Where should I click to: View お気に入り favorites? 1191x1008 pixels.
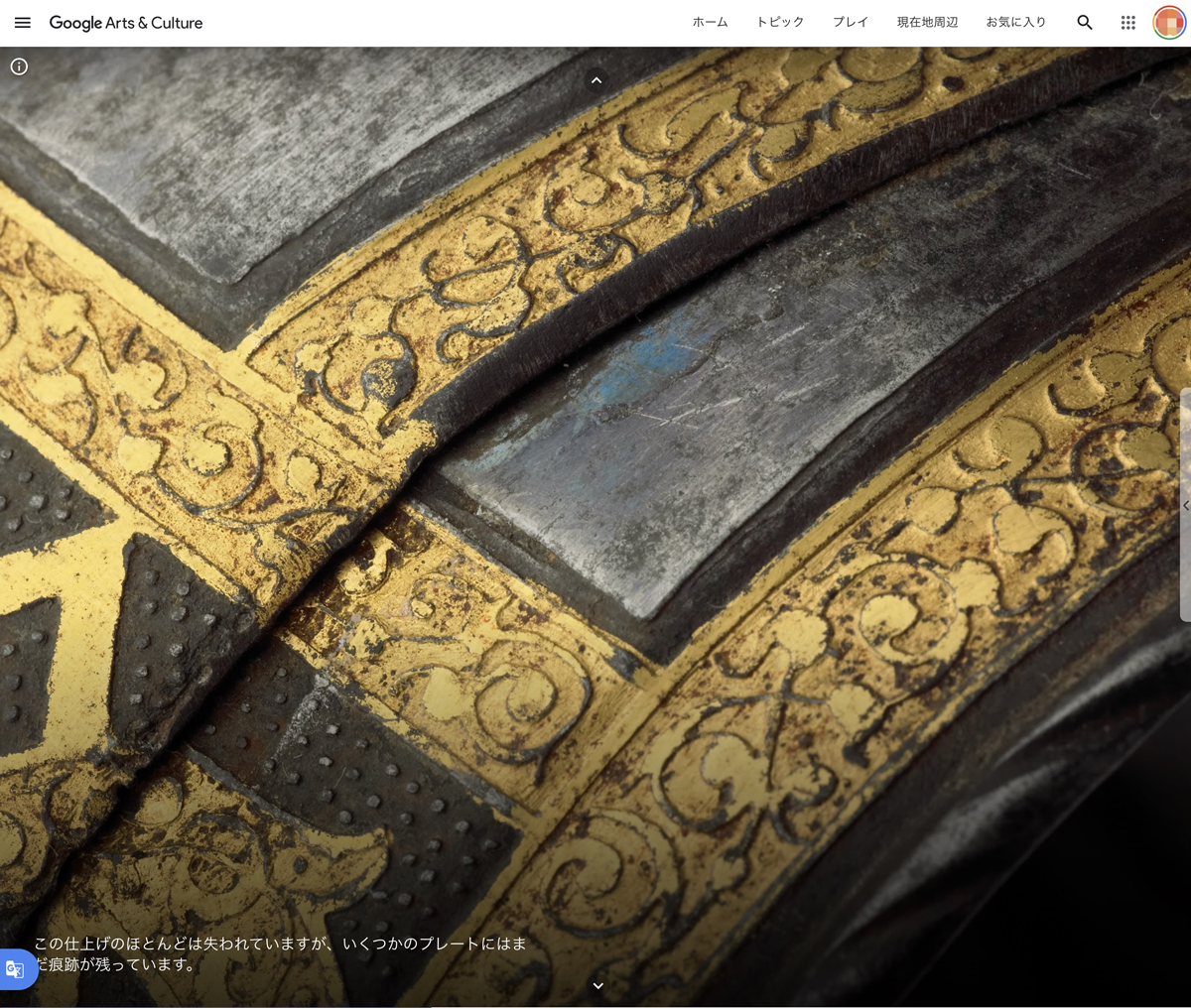pos(1015,22)
